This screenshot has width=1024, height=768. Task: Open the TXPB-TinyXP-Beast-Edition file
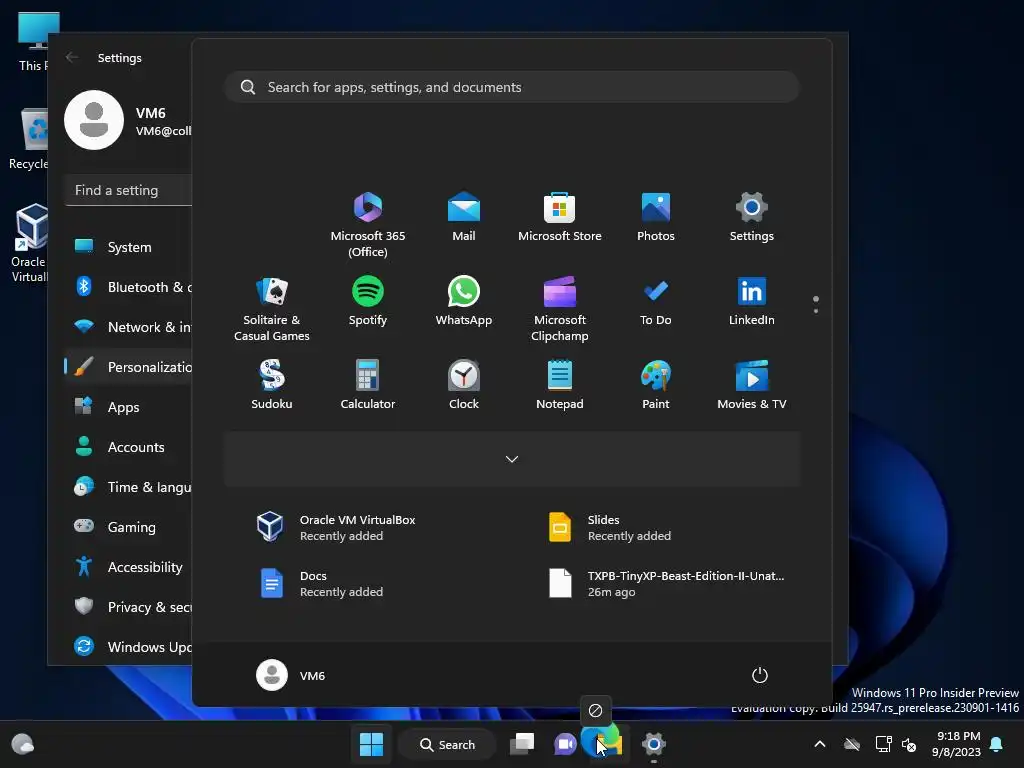coord(667,584)
